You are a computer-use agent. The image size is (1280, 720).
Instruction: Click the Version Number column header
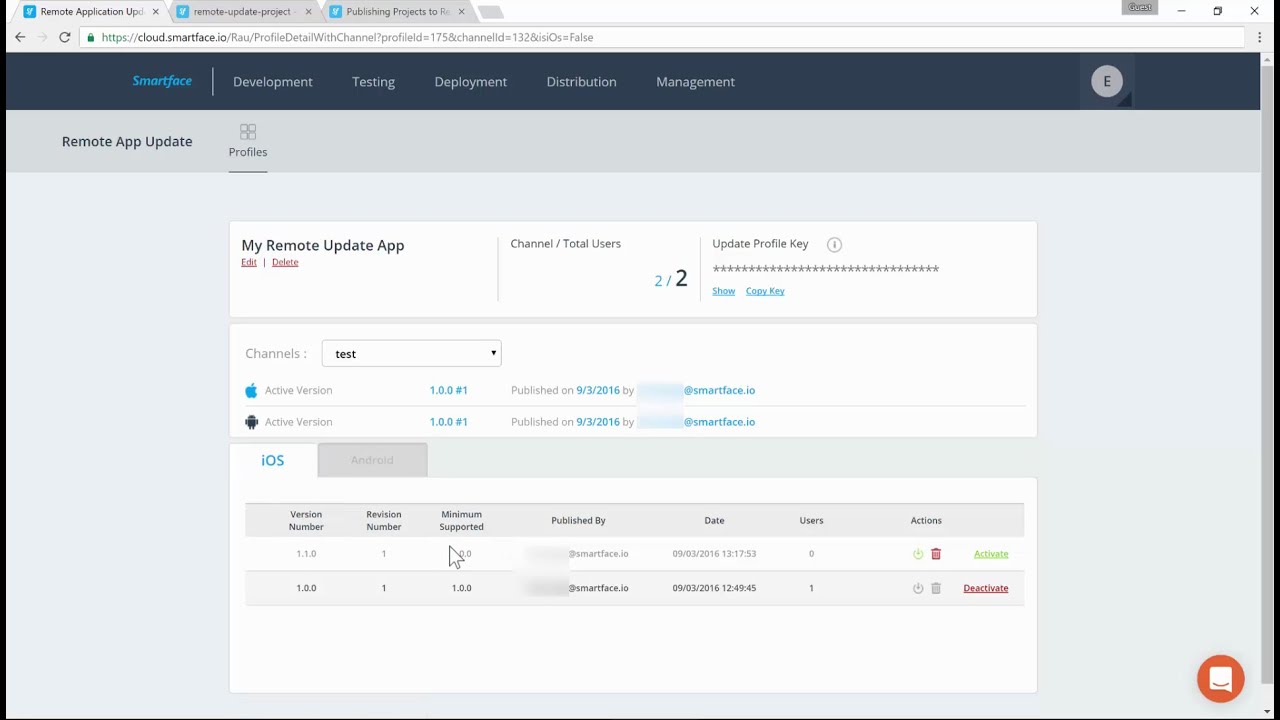pos(306,520)
